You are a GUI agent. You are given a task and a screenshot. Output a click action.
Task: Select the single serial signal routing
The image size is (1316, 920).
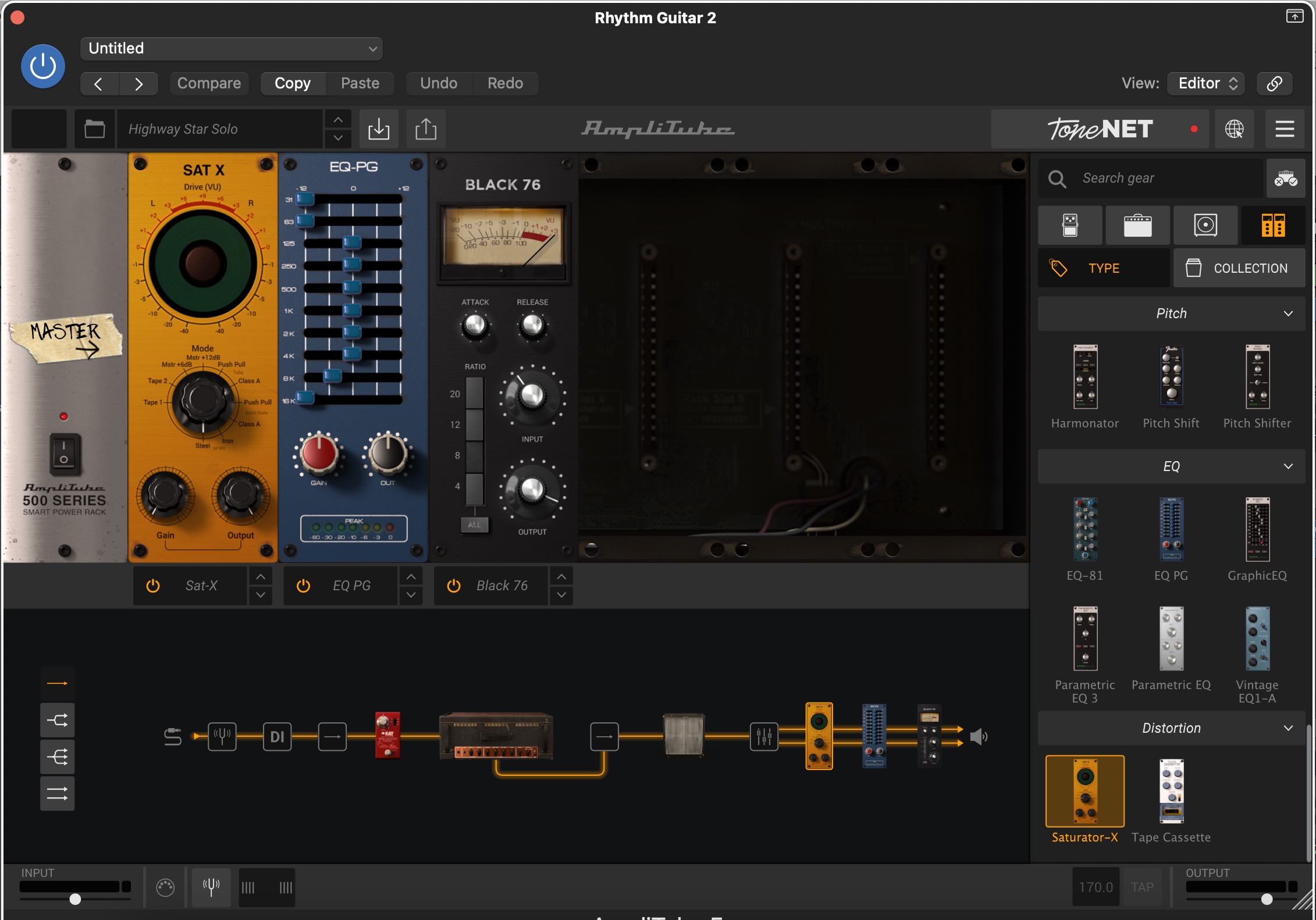click(x=57, y=683)
